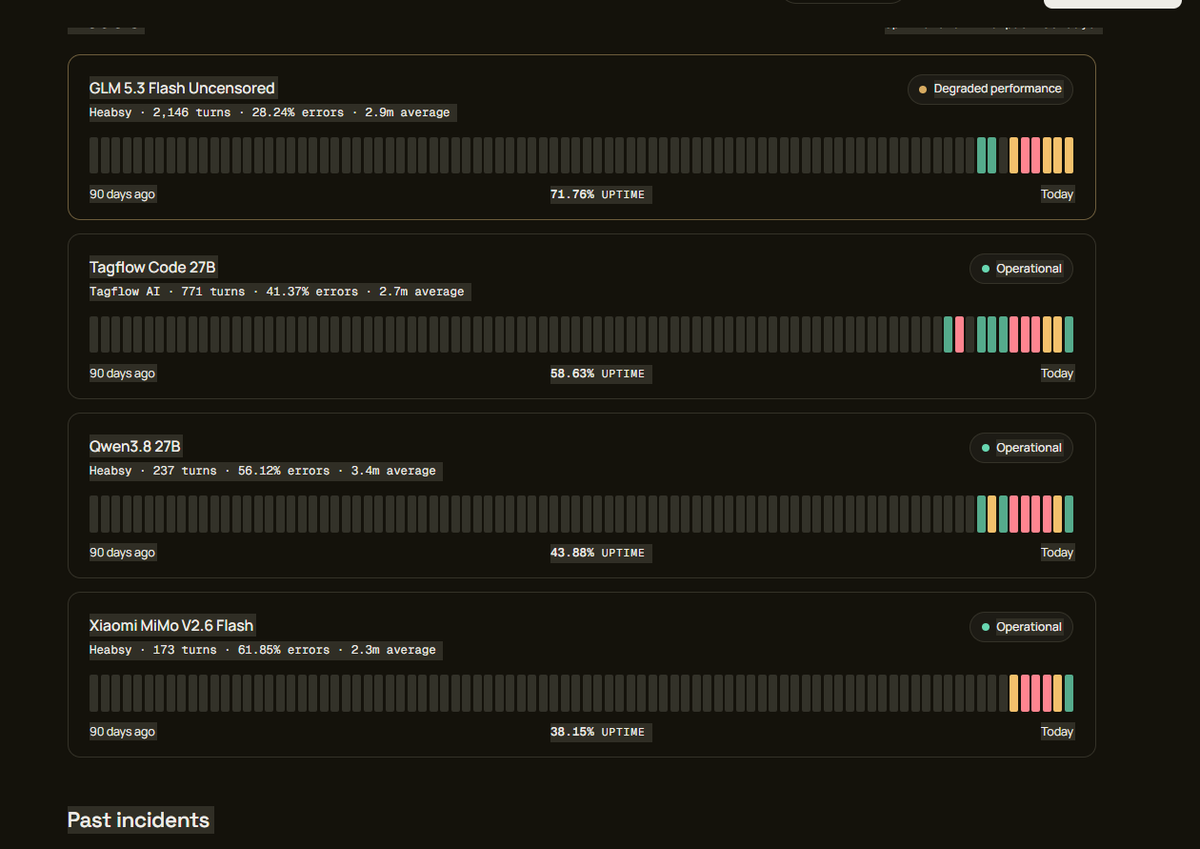The width and height of the screenshot is (1200, 849).
Task: Select today's yellow bar in GLM 5.3 row
Action: pyautogui.click(x=1068, y=155)
